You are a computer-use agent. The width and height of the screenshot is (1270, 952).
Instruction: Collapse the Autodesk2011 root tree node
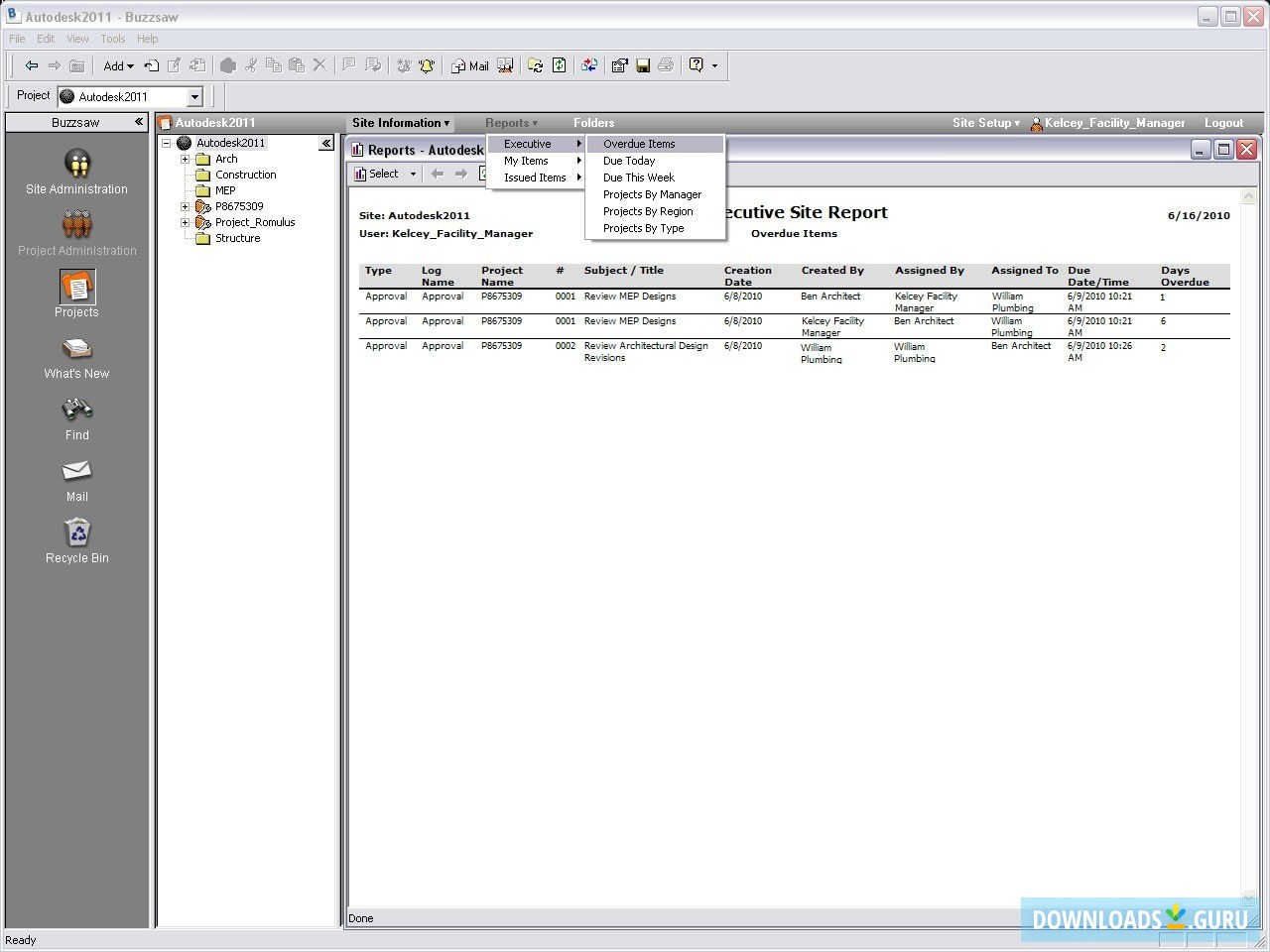point(167,143)
